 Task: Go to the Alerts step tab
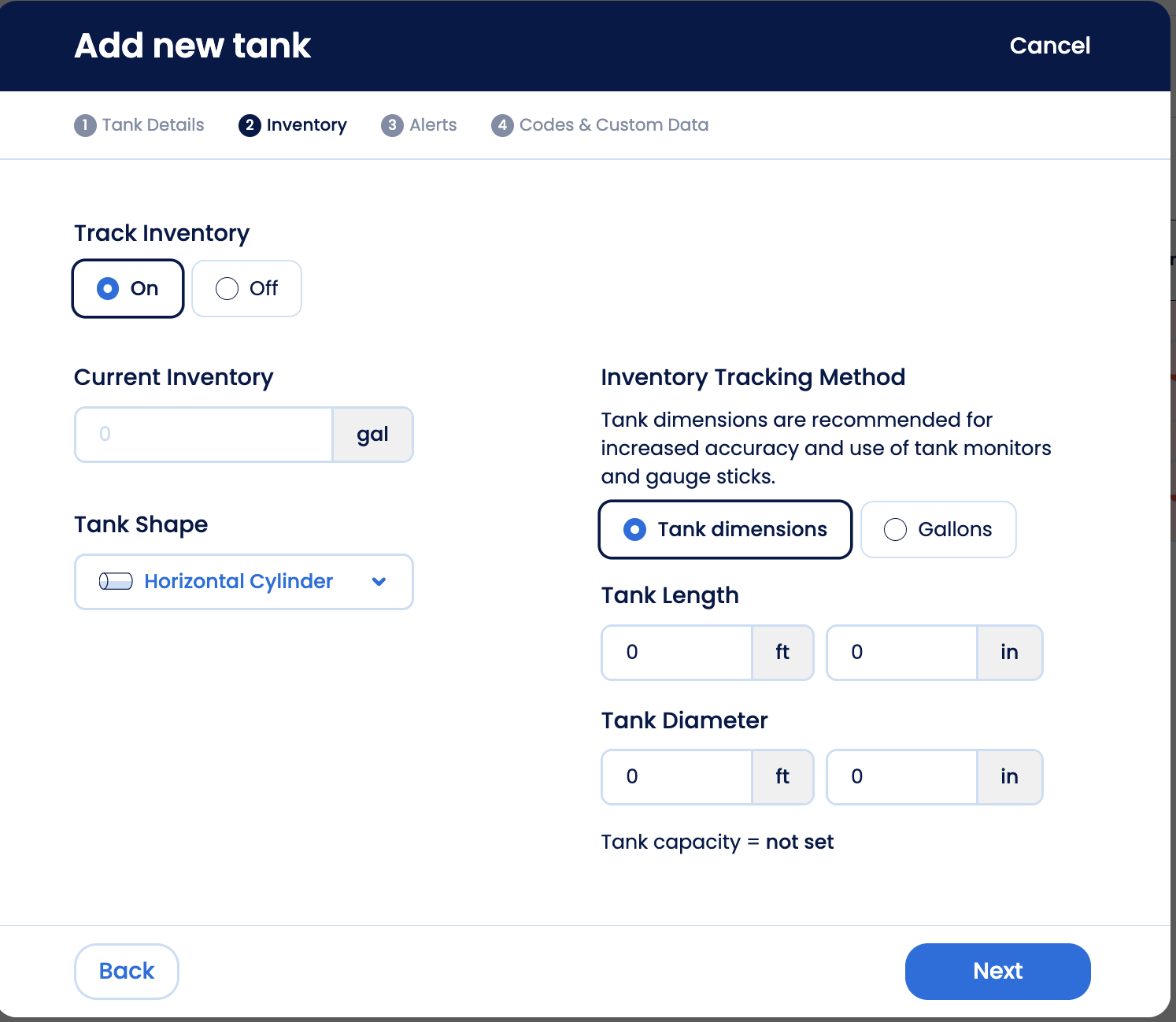tap(432, 125)
